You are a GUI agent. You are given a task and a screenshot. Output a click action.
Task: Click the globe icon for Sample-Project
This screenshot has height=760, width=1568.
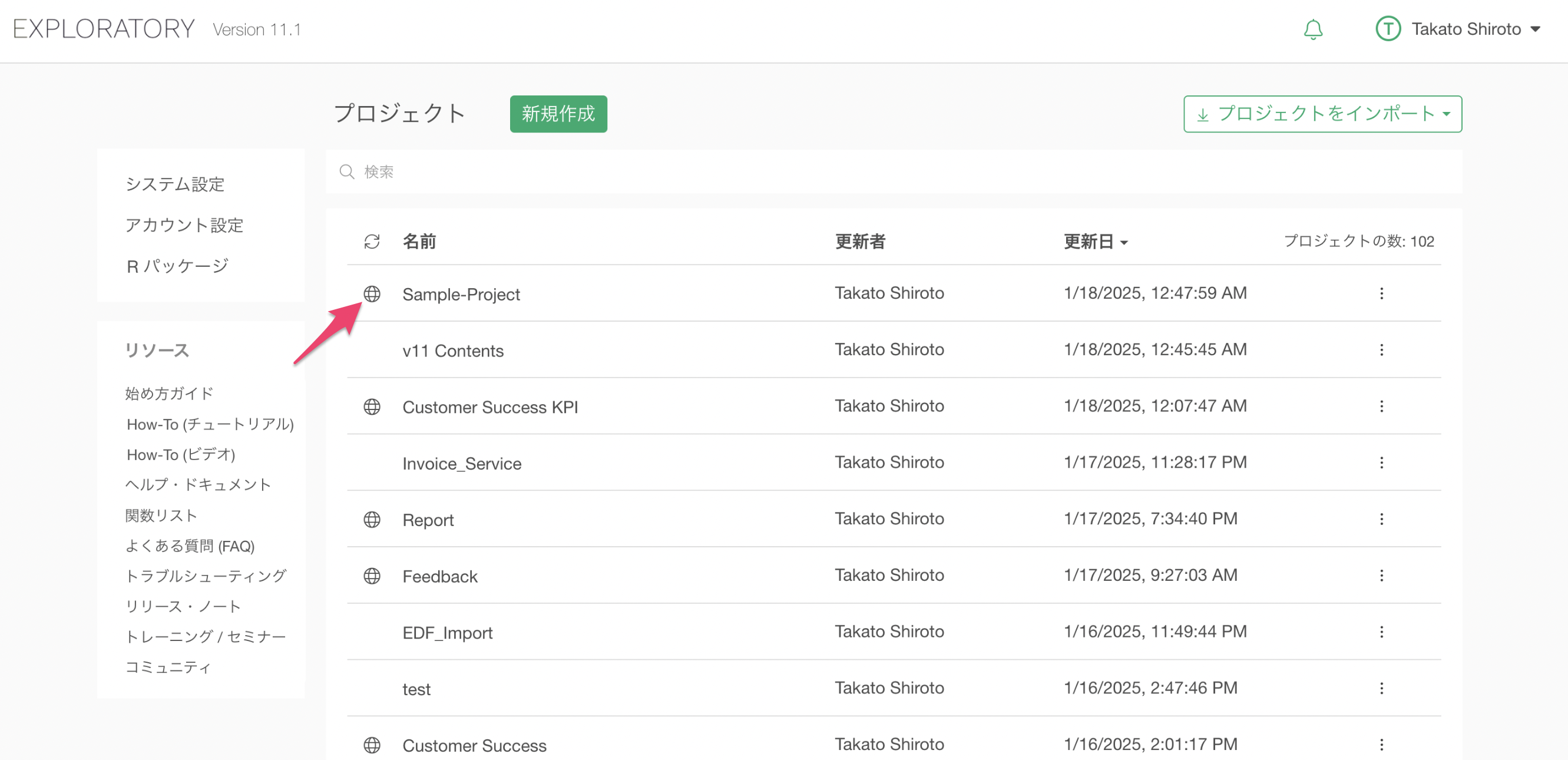(372, 293)
